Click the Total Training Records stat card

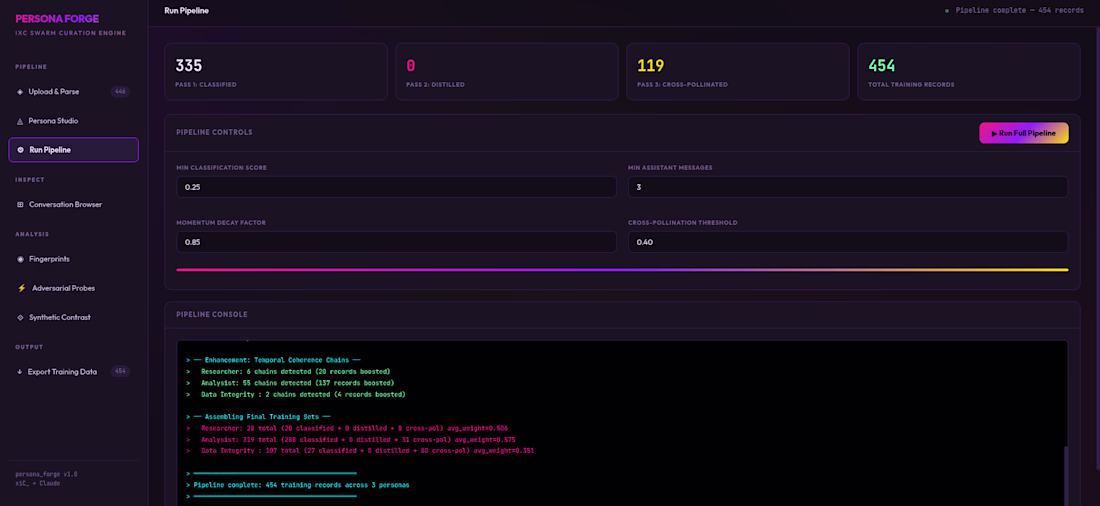968,72
